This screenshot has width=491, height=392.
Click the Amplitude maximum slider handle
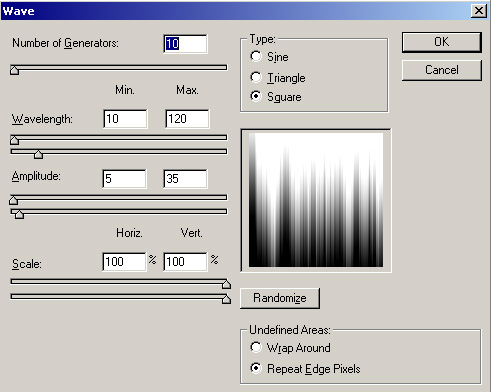pos(19,214)
